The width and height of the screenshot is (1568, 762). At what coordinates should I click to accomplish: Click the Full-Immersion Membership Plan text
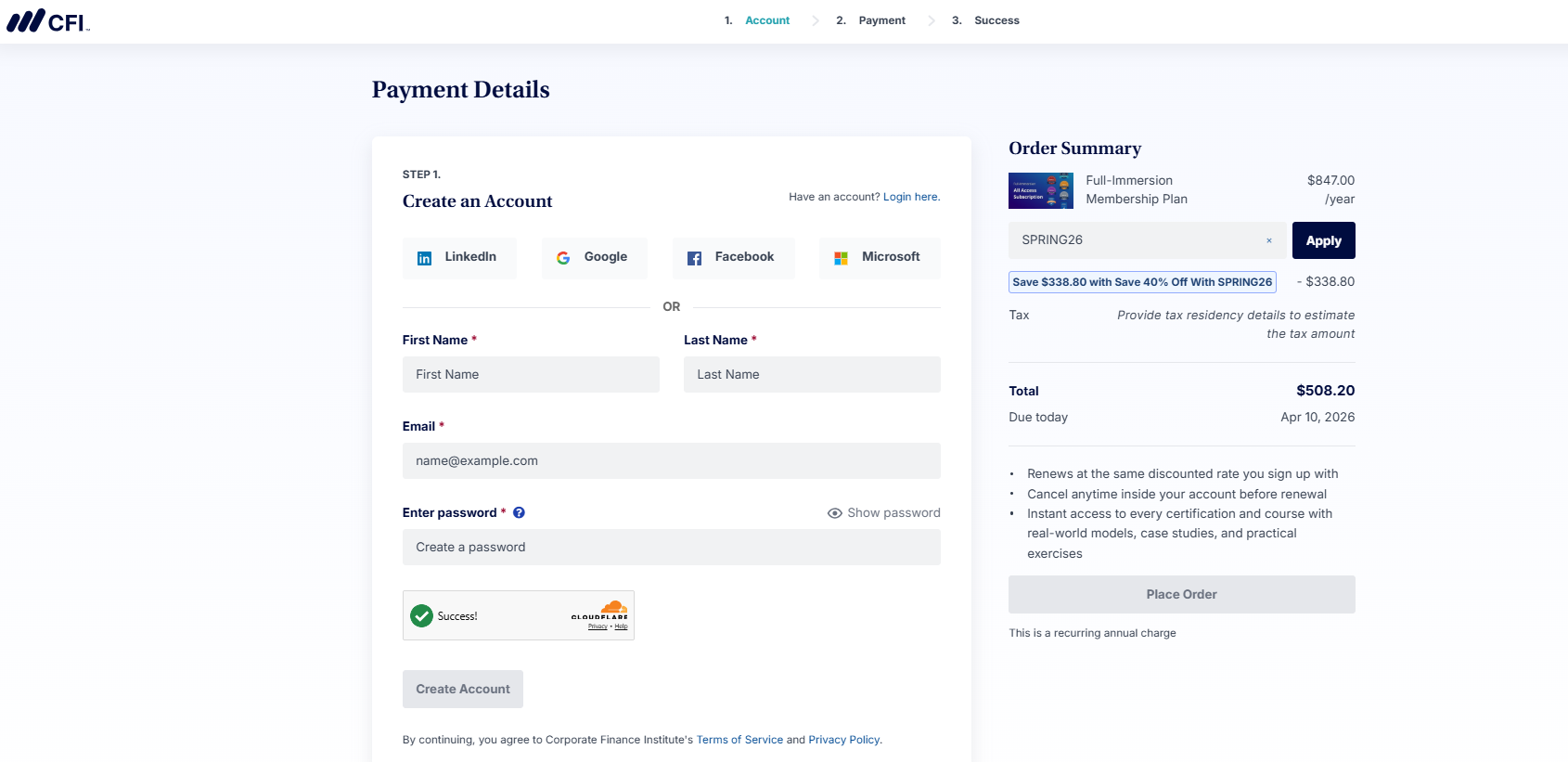pos(1137,190)
